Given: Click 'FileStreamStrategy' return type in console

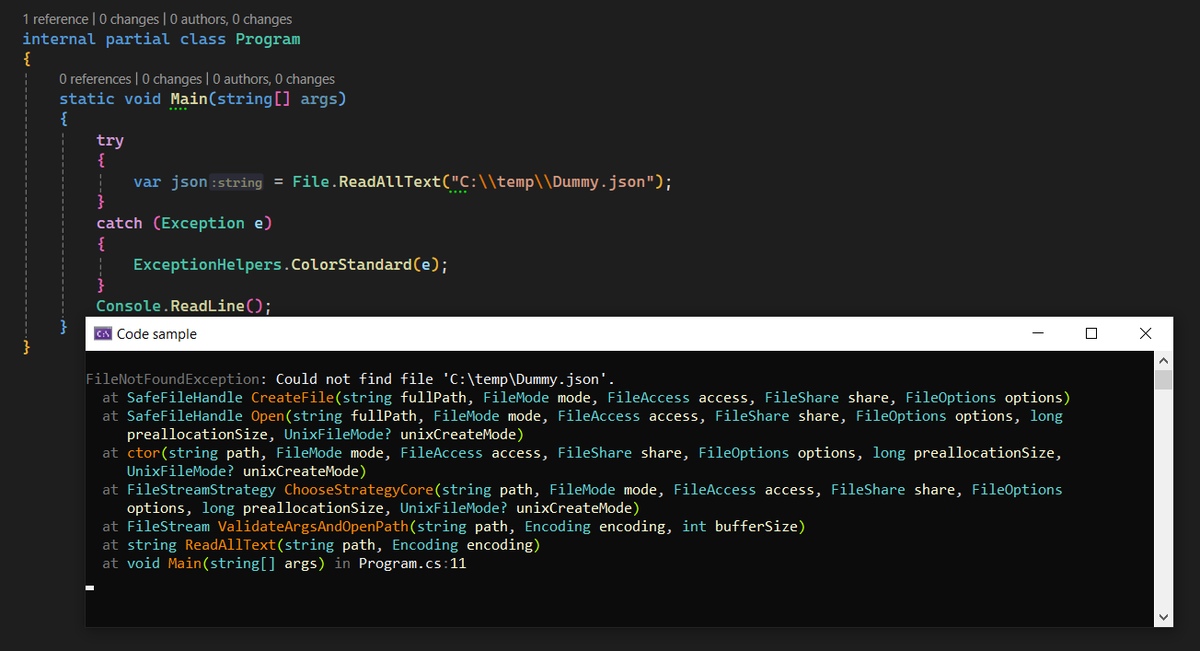Looking at the screenshot, I should click(201, 490).
